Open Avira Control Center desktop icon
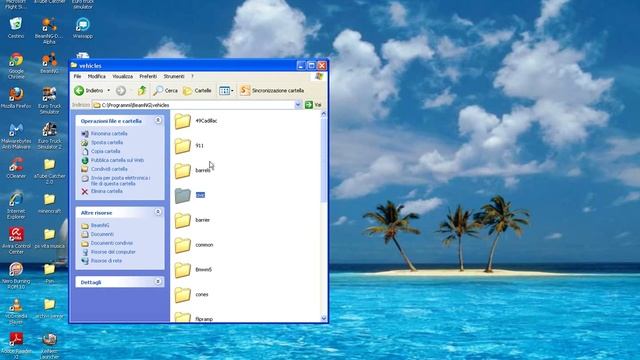This screenshot has height=360, width=640. click(x=16, y=241)
